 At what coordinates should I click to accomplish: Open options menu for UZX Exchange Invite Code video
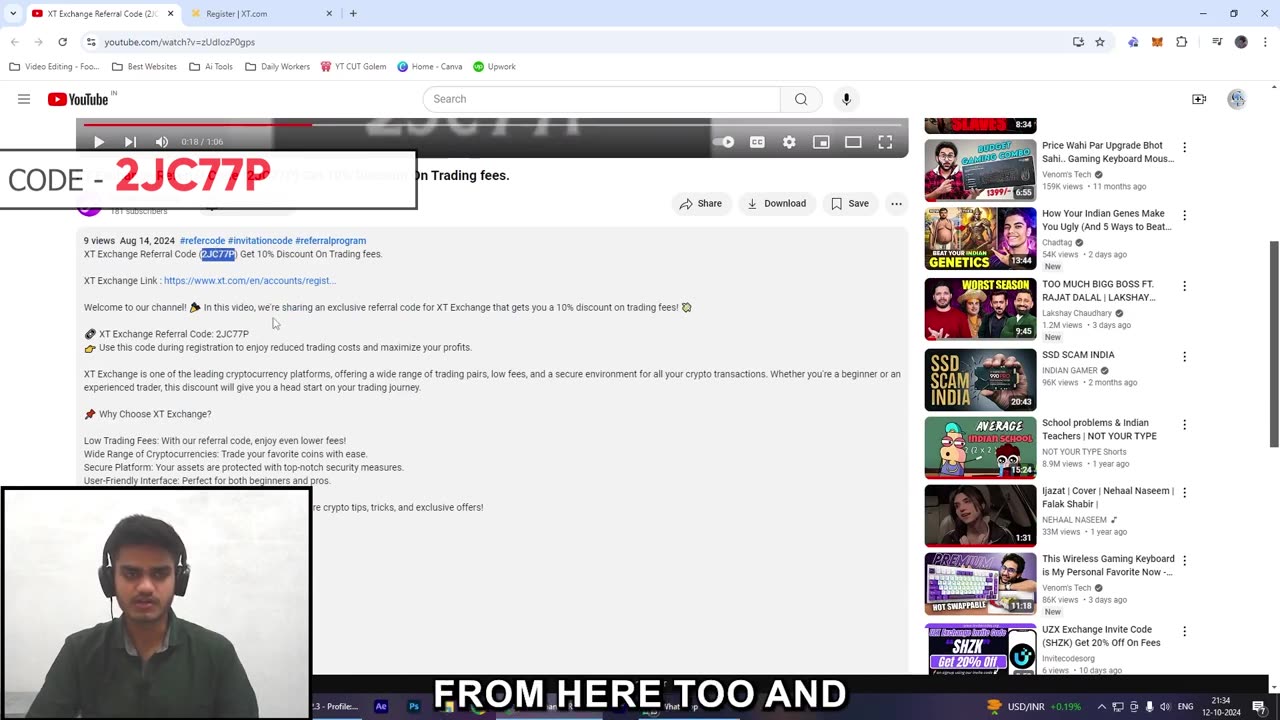tap(1184, 632)
